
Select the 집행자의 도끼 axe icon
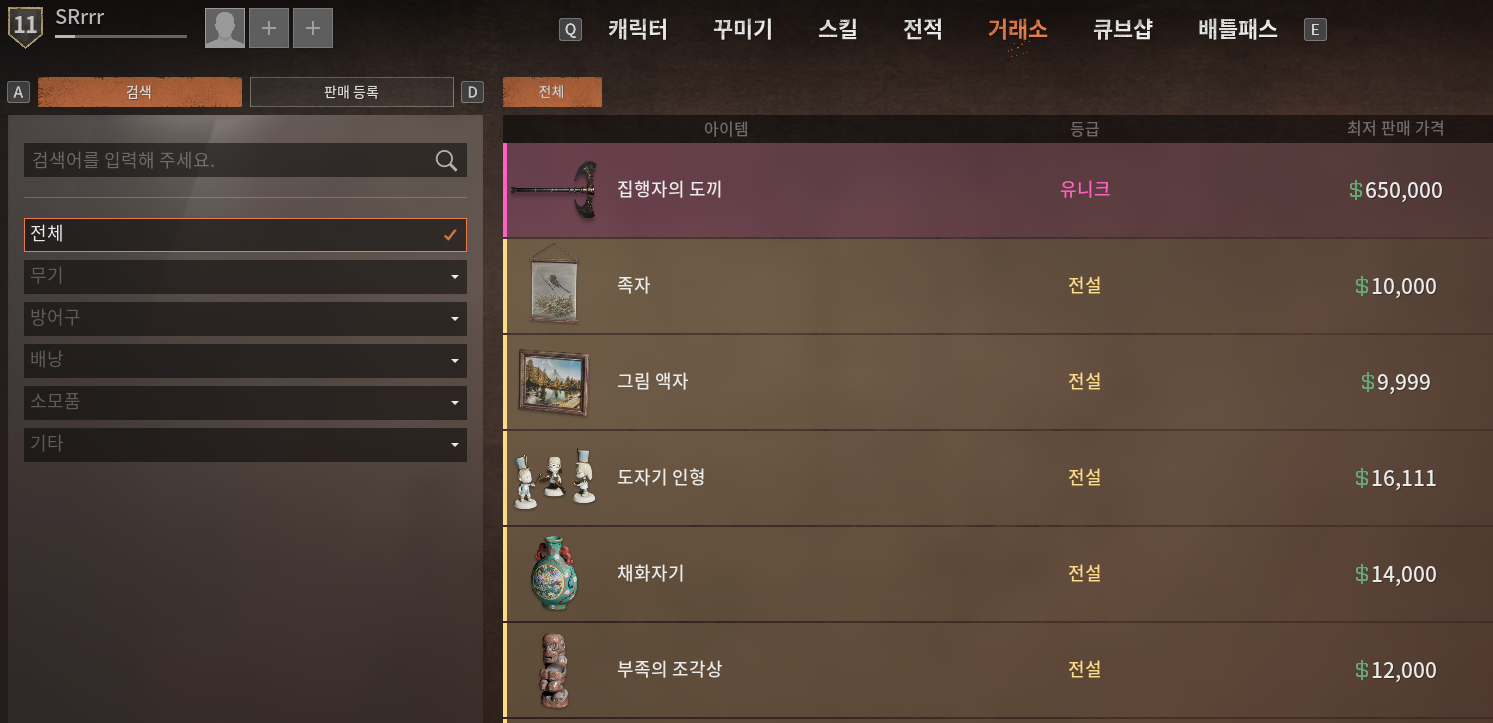555,190
